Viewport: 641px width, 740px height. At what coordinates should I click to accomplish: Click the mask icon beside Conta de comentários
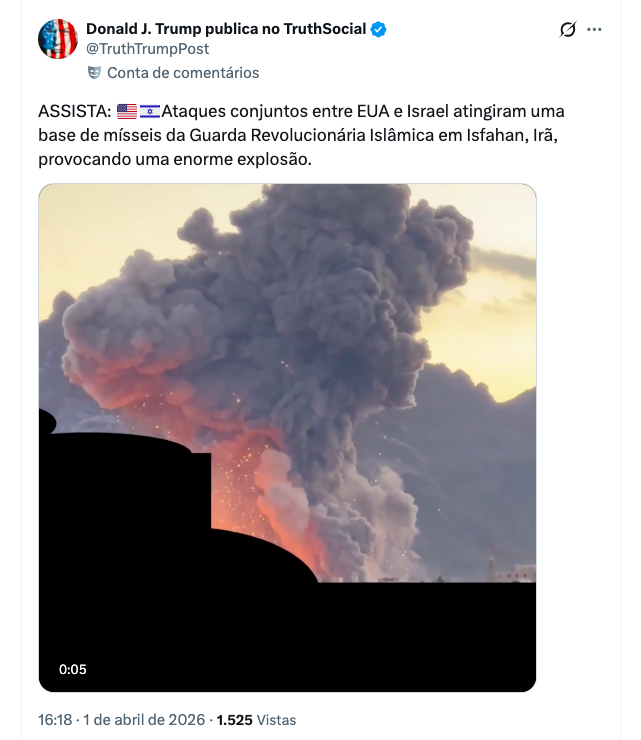[94, 73]
